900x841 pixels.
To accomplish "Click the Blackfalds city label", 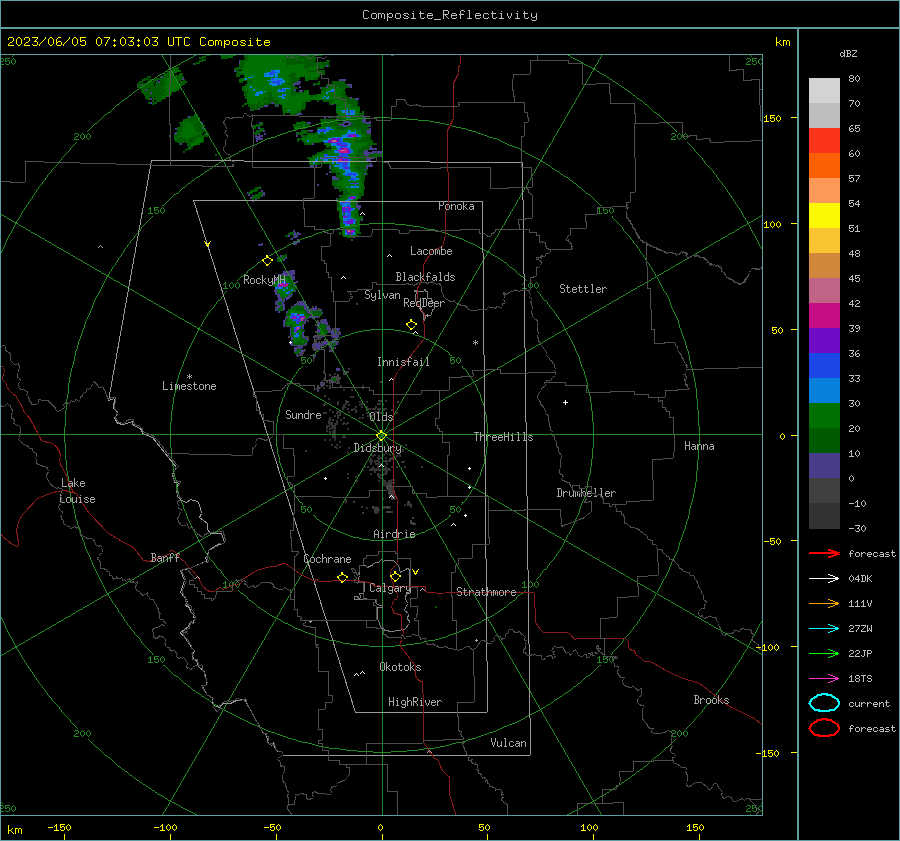I will pyautogui.click(x=425, y=277).
